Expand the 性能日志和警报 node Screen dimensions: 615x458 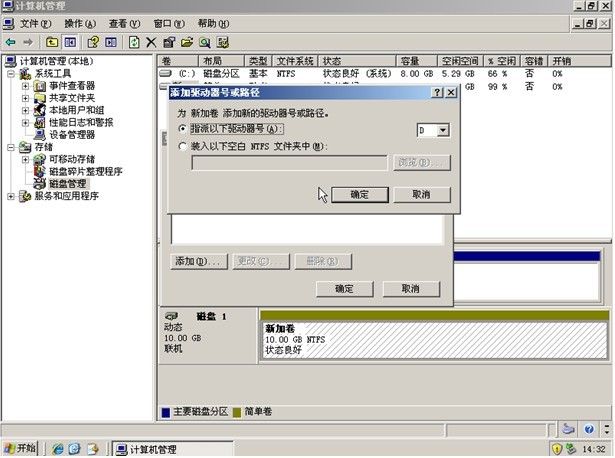(25, 122)
